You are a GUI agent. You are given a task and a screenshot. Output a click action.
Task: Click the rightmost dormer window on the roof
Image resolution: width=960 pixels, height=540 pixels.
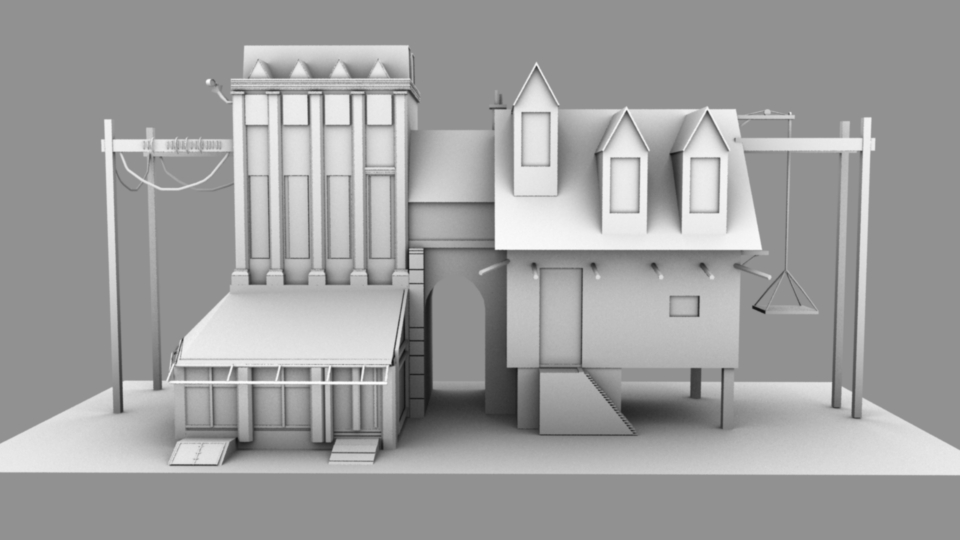703,184
